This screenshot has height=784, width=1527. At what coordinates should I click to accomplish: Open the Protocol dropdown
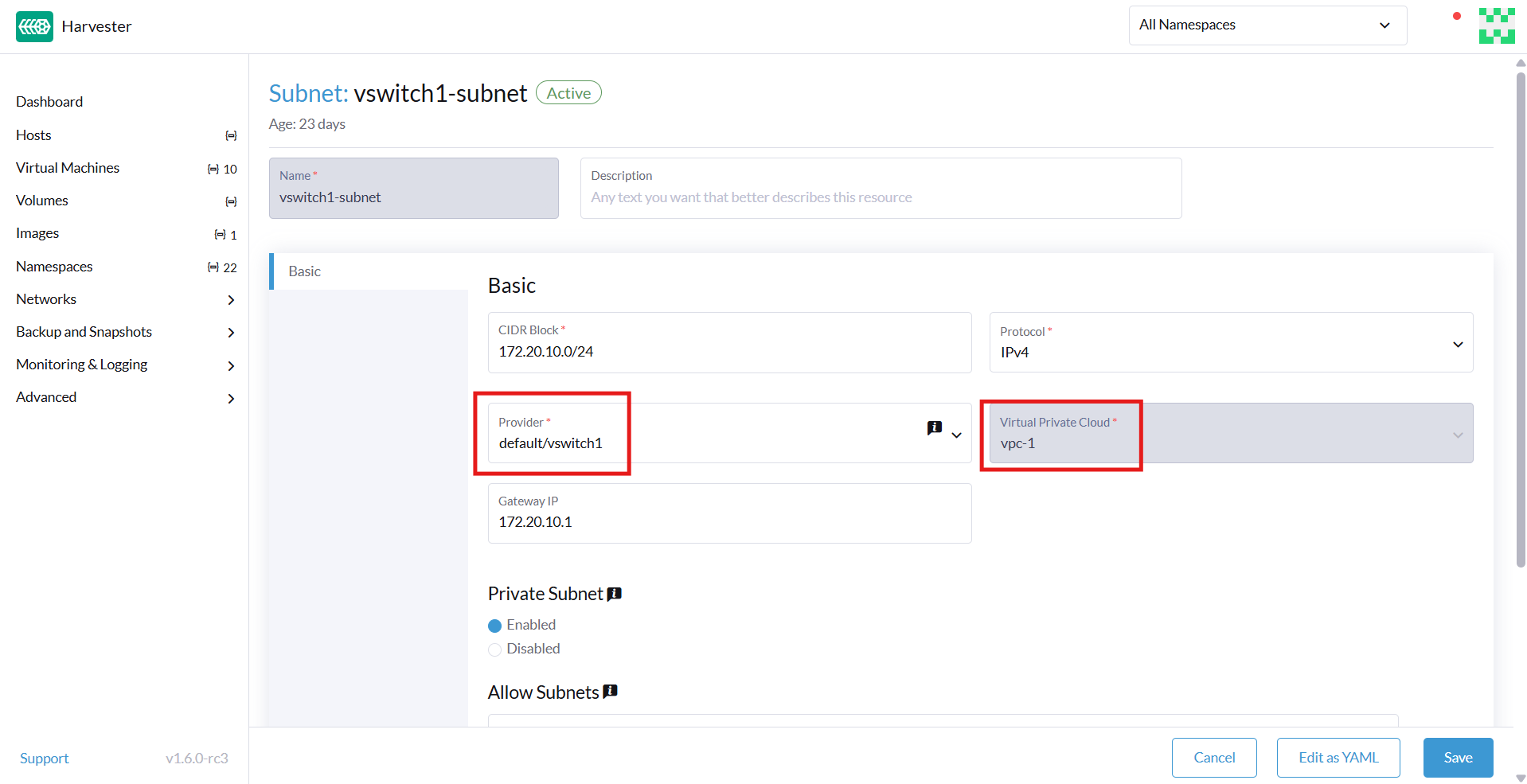[1230, 343]
